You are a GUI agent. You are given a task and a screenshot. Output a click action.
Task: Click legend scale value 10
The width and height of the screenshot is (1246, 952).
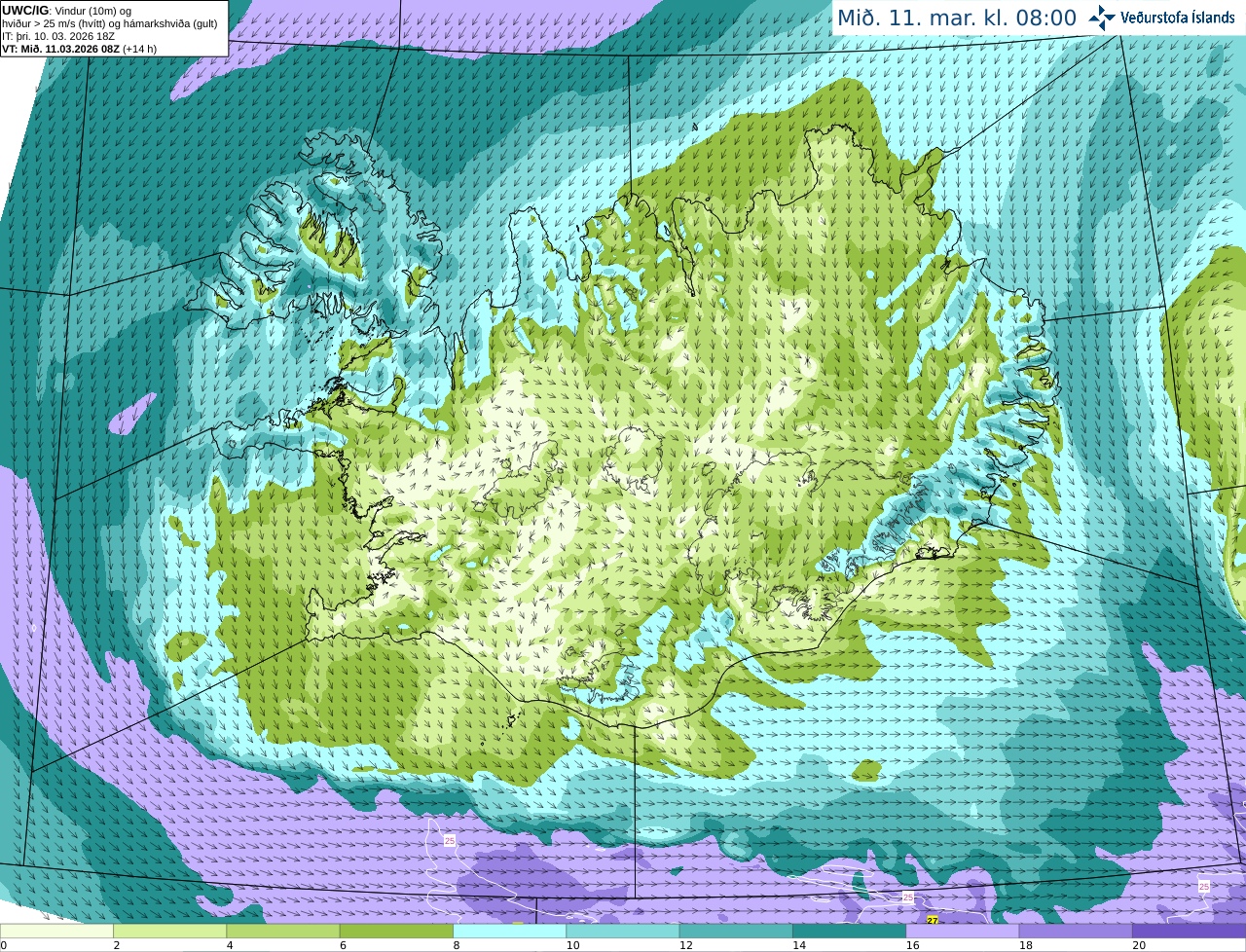click(572, 945)
